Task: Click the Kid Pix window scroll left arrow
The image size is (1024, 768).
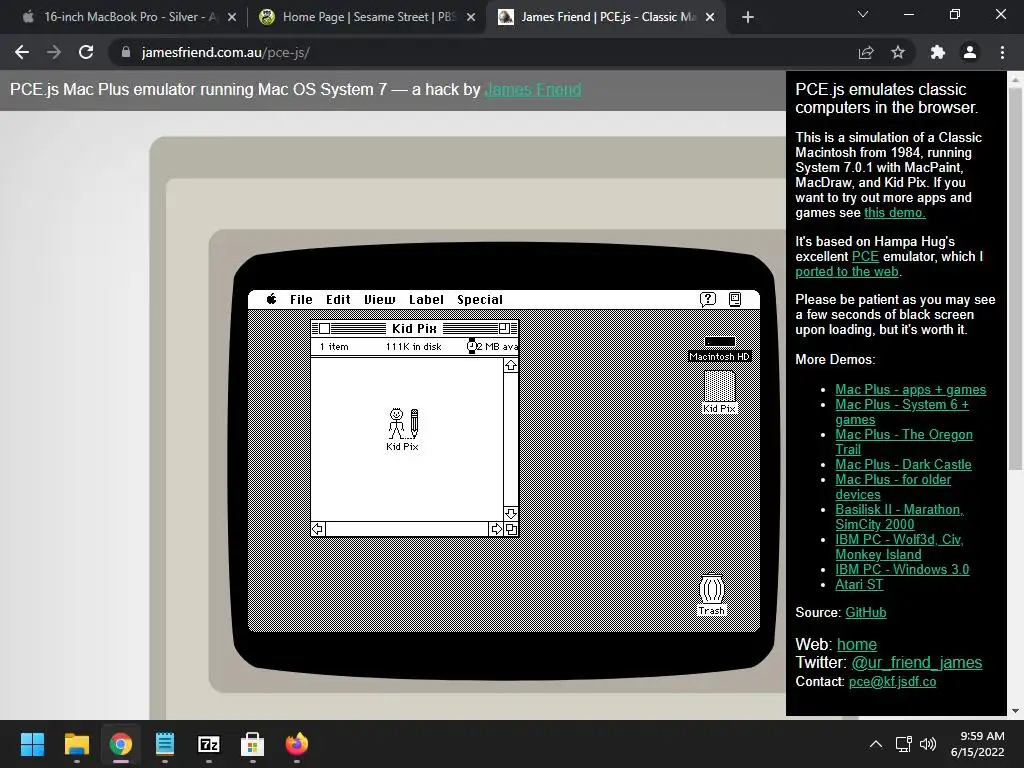Action: click(x=318, y=529)
